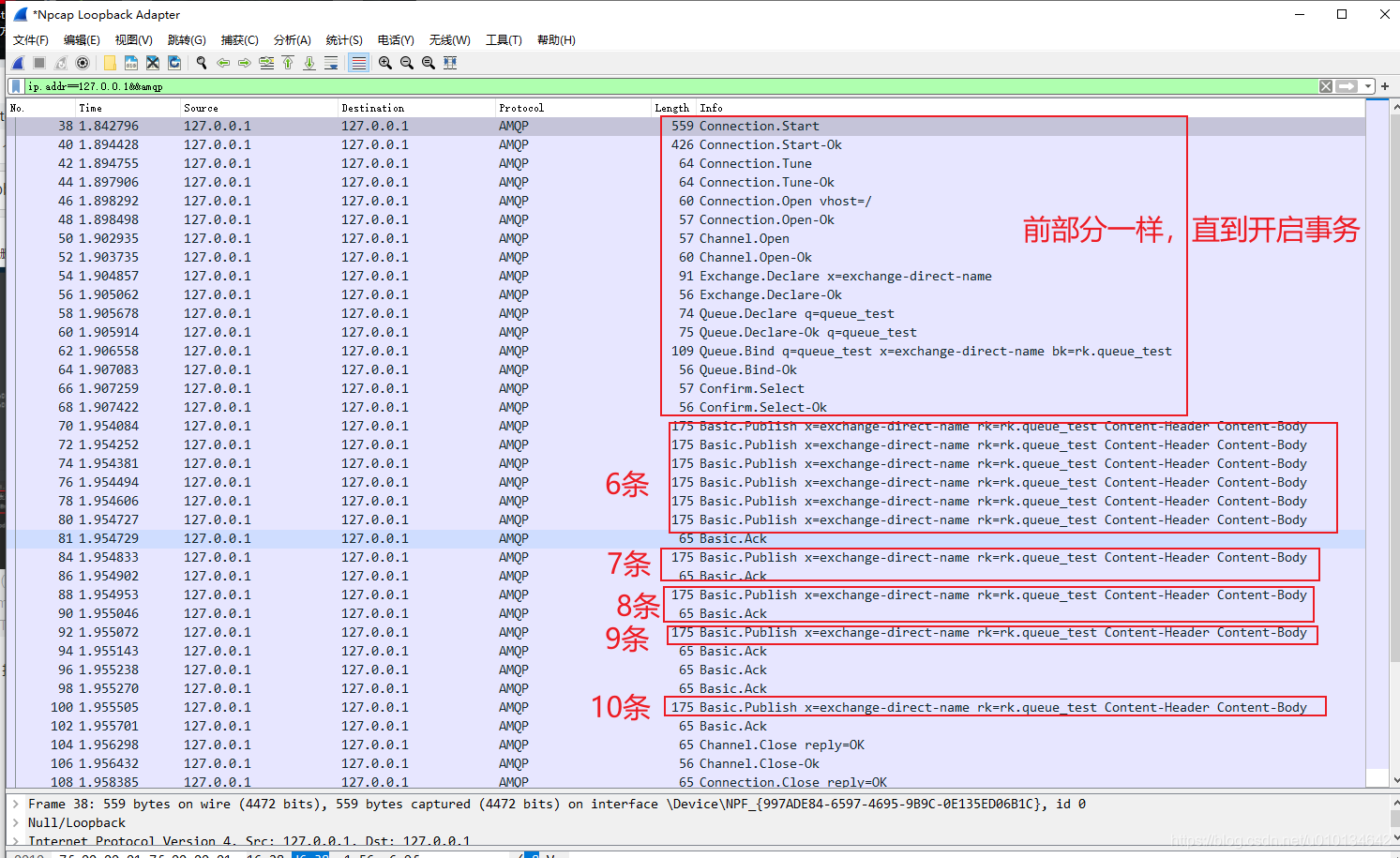Expand the Null/Loopback tree node
1400x858 pixels.
tap(15, 822)
